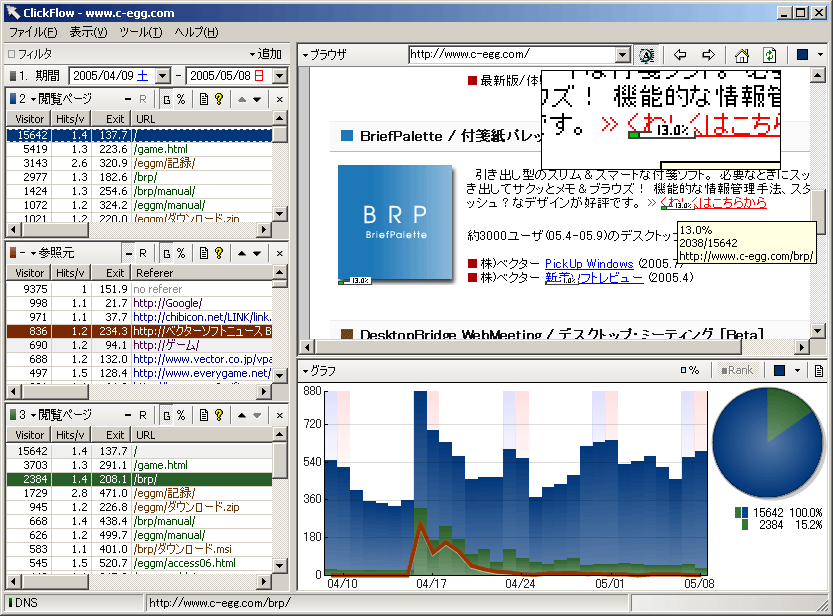833x616 pixels.
Task: Go forward in the browser panel
Action: tap(708, 55)
